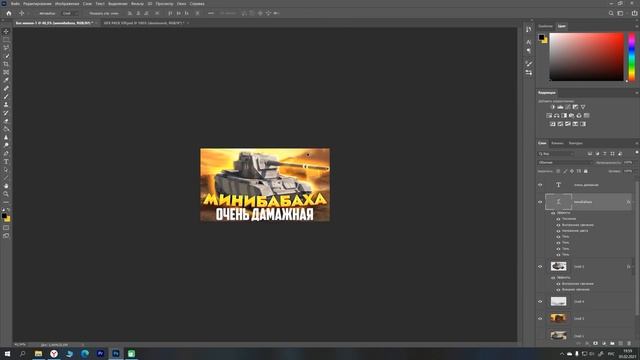640x360 pixels.
Task: Create a new group folder in Layers panel
Action: (x=612, y=343)
